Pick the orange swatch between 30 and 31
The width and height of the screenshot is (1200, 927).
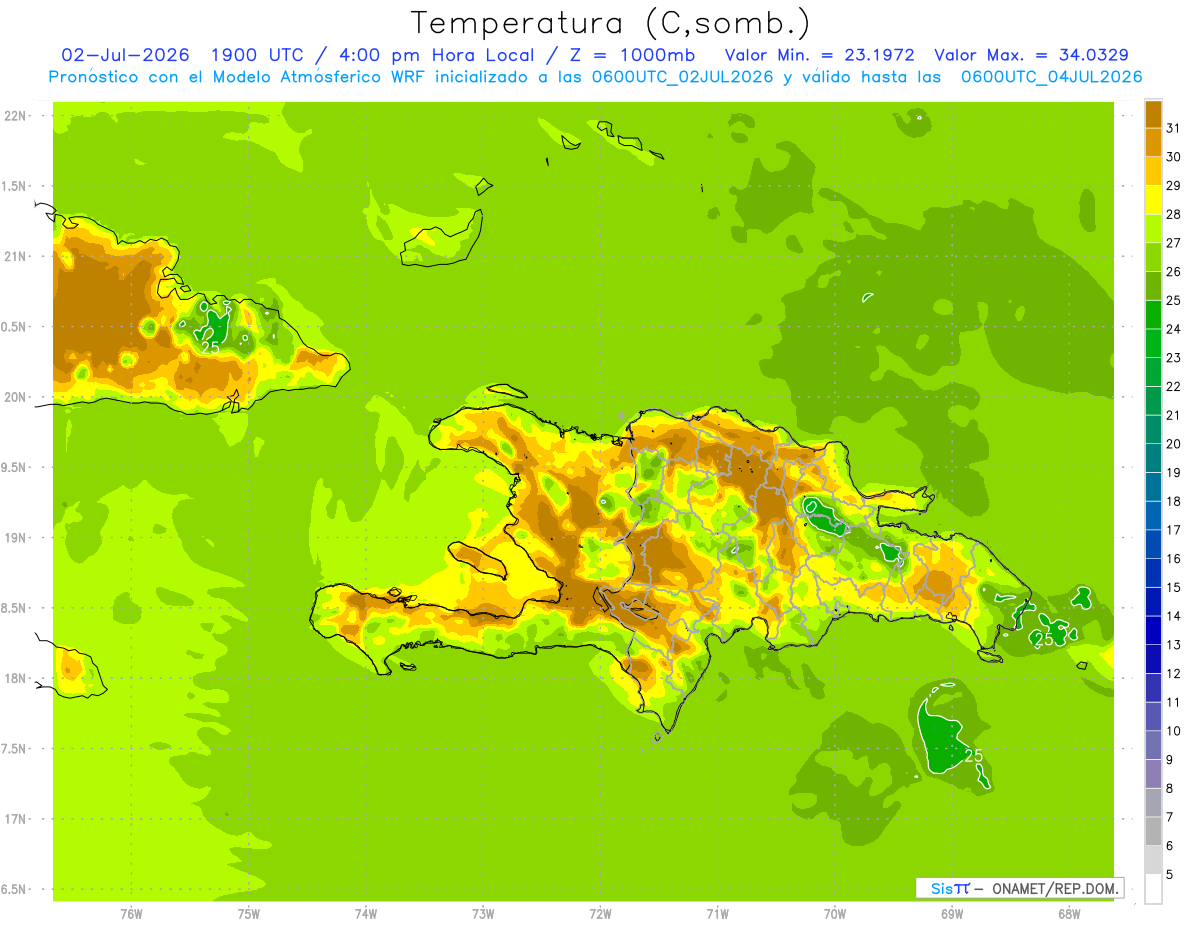point(1153,142)
